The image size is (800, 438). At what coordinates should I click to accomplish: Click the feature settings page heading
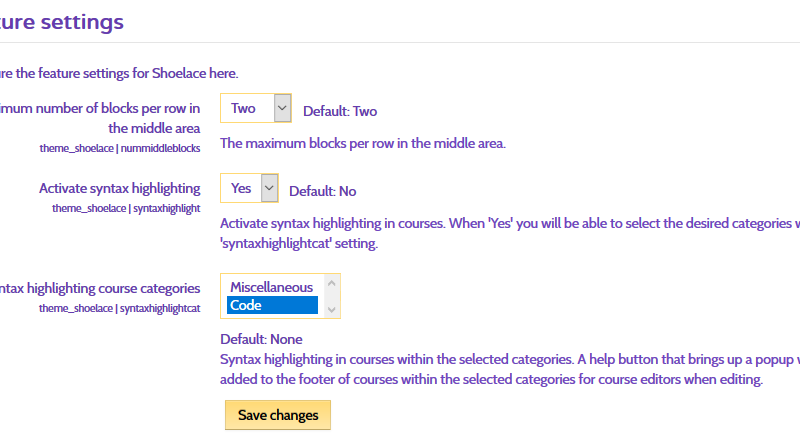(62, 20)
